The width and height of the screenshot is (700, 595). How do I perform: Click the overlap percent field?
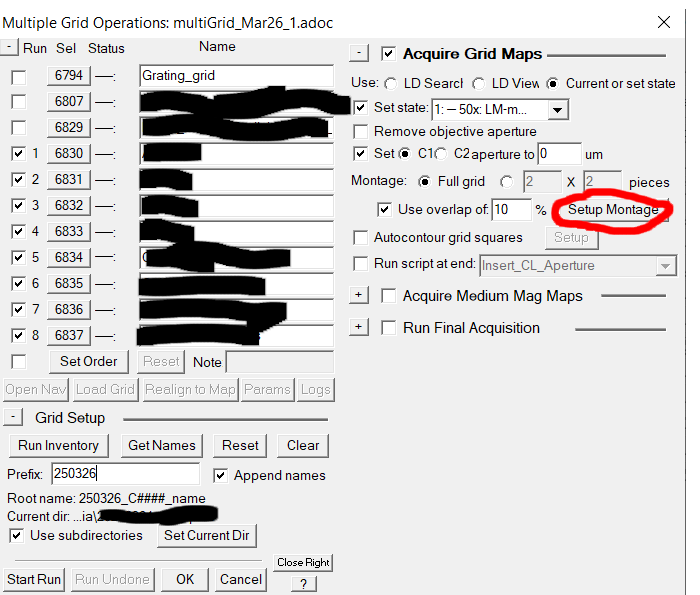coord(512,209)
